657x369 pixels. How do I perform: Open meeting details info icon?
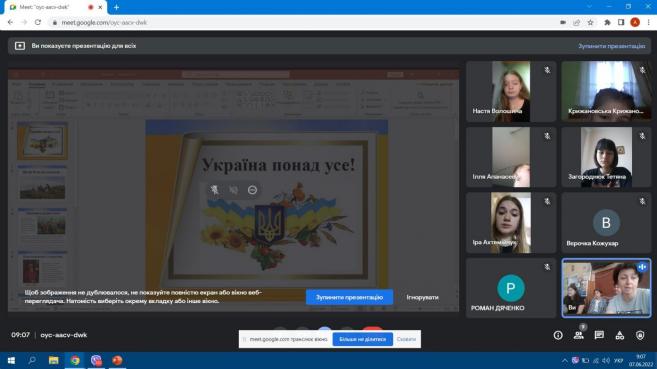[x=558, y=335]
